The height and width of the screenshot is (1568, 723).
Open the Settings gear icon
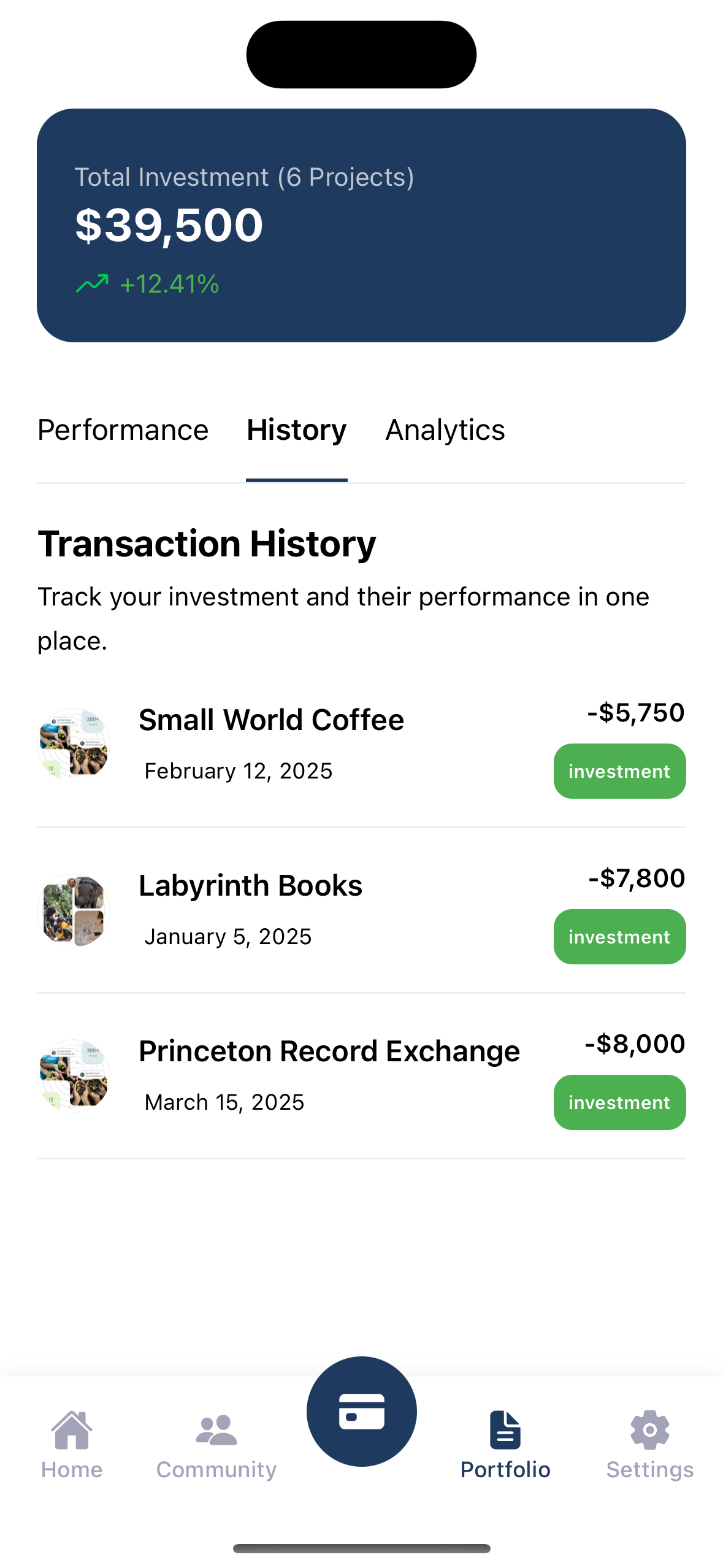pyautogui.click(x=649, y=1429)
